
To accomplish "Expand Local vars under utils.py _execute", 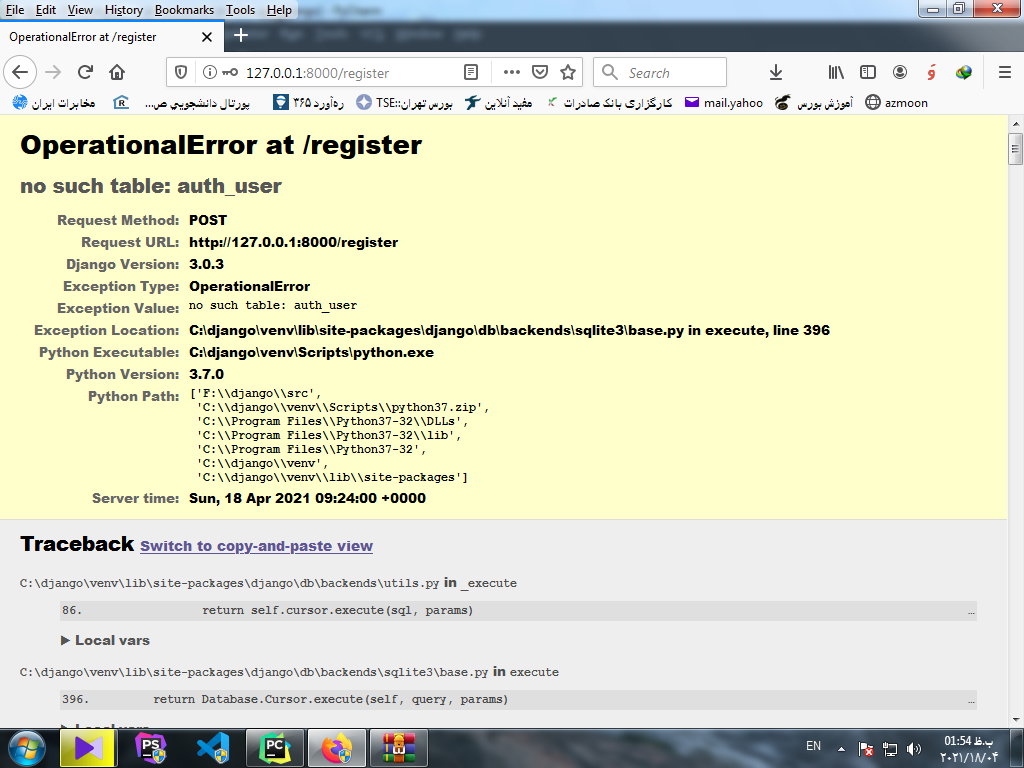I will (105, 640).
